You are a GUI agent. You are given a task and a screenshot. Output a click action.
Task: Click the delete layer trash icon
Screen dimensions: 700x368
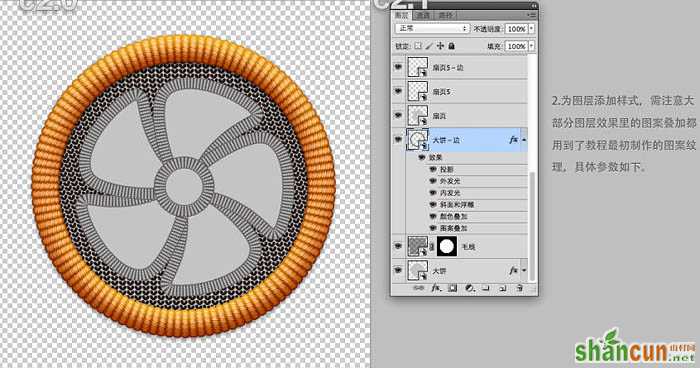pyautogui.click(x=519, y=289)
